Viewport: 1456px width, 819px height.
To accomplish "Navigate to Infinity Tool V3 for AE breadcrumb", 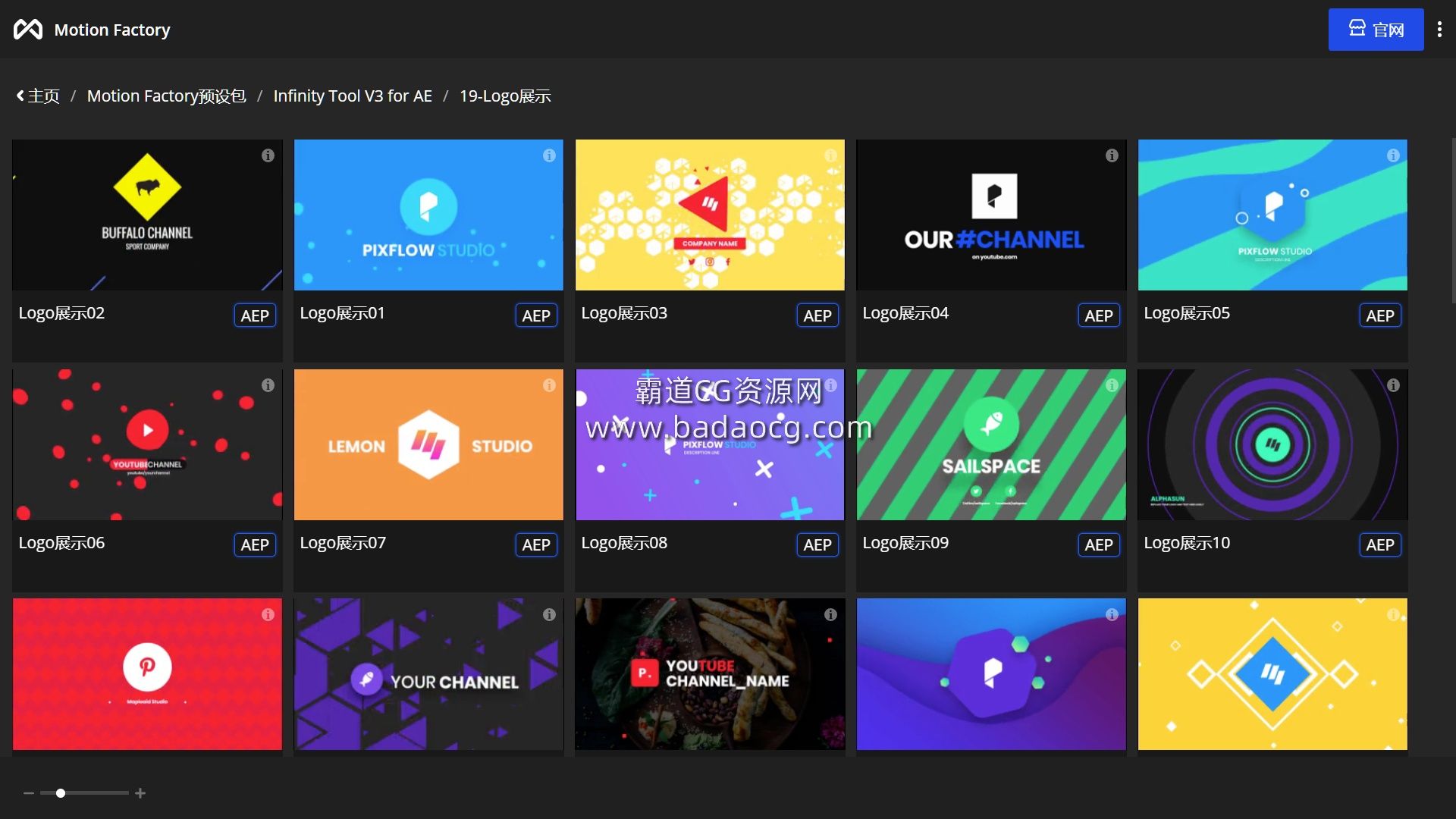I will pos(353,96).
